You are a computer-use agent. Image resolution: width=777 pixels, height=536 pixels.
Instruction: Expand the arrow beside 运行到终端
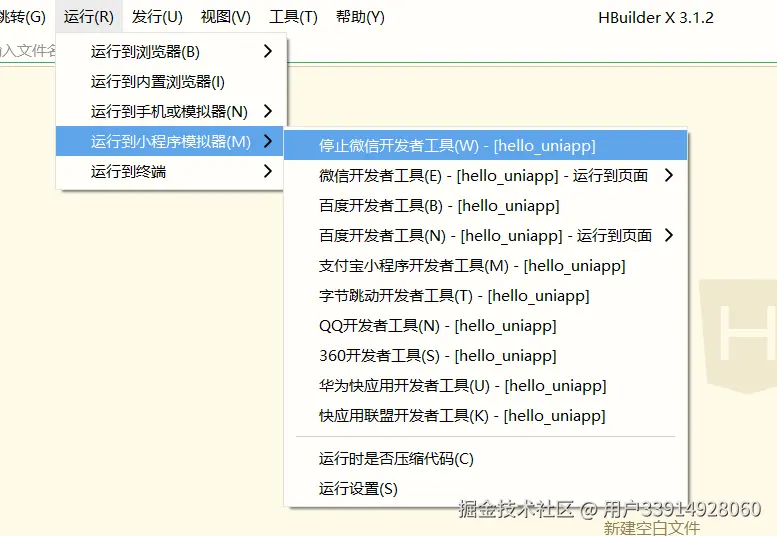coord(268,171)
